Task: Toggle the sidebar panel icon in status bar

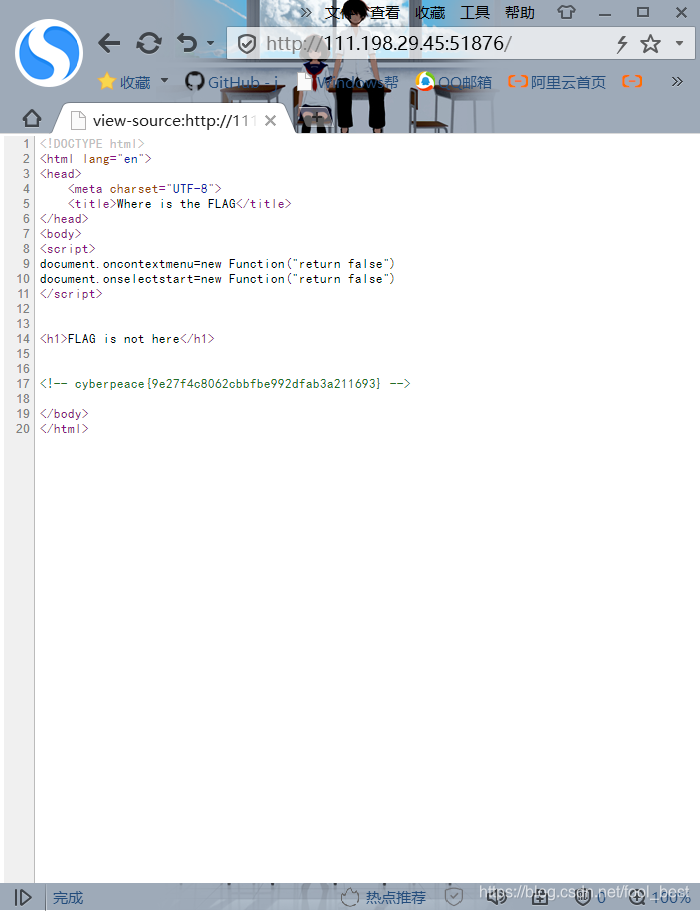Action: [23, 898]
